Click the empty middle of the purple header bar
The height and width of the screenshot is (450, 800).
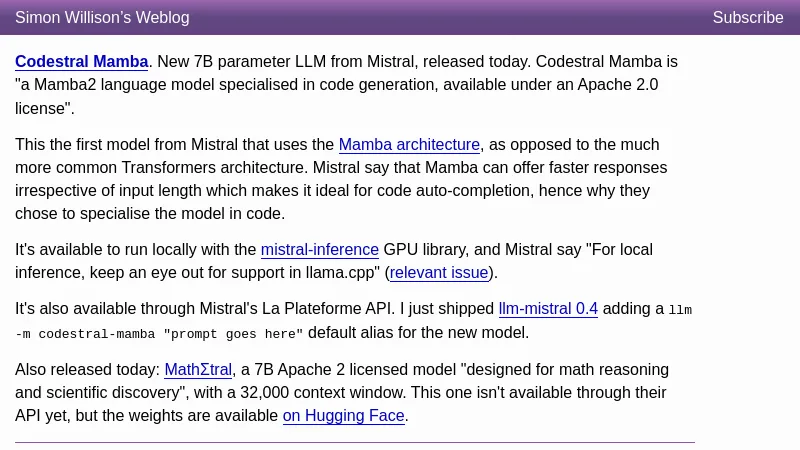pos(450,17)
